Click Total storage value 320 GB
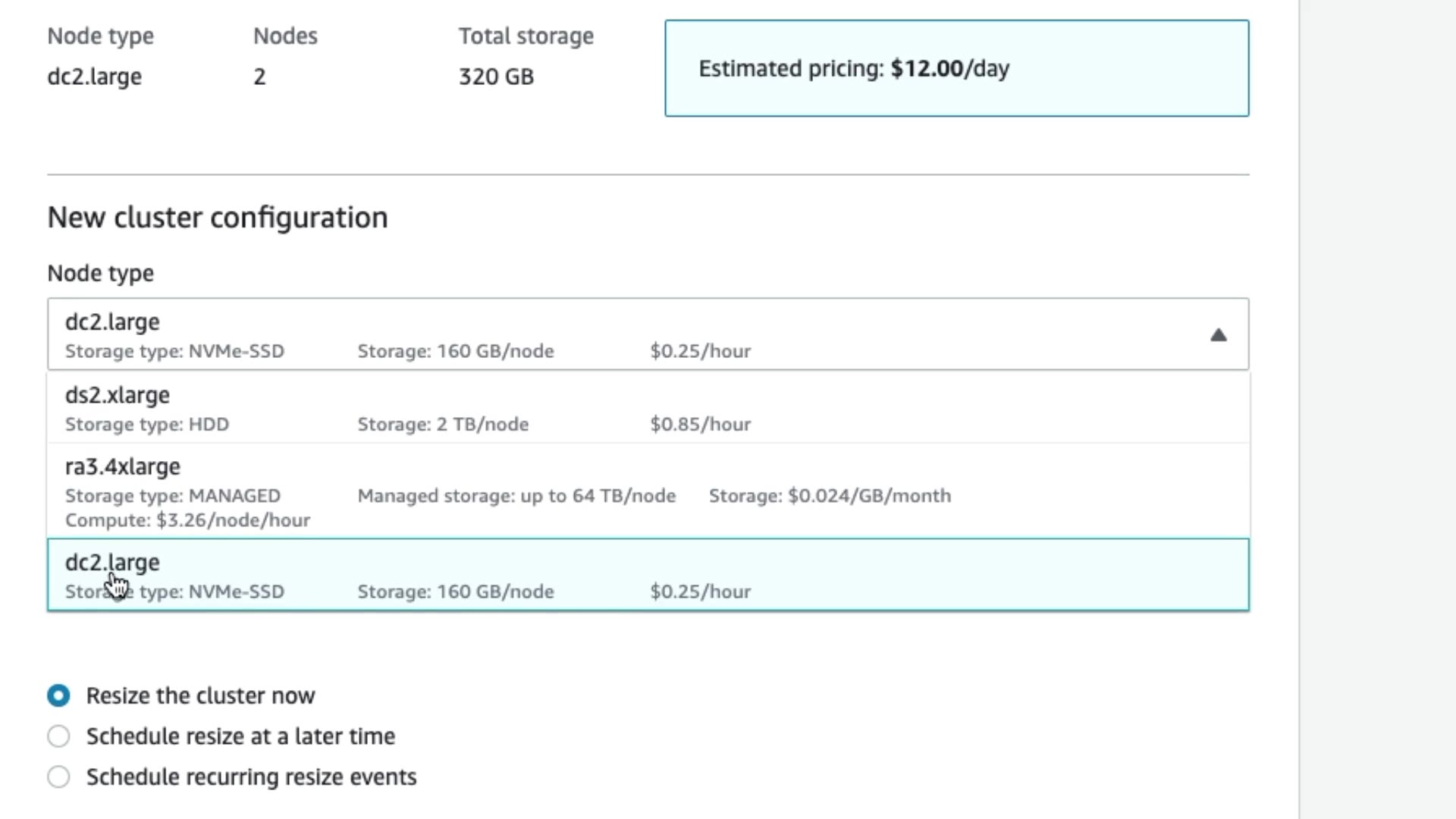The image size is (1456, 819). pos(496,77)
